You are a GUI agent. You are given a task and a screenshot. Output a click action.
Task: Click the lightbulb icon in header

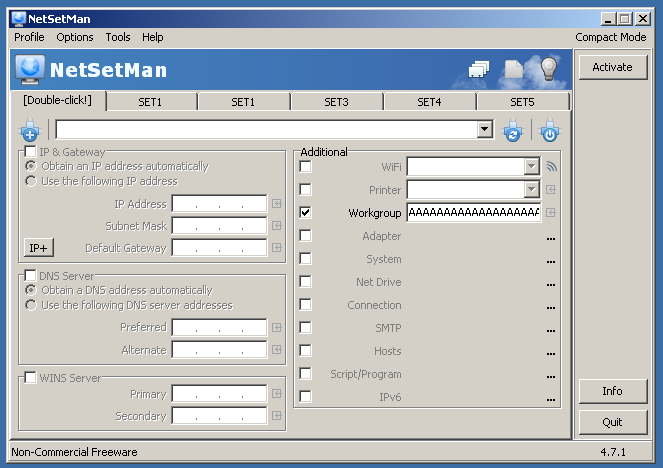(x=548, y=69)
